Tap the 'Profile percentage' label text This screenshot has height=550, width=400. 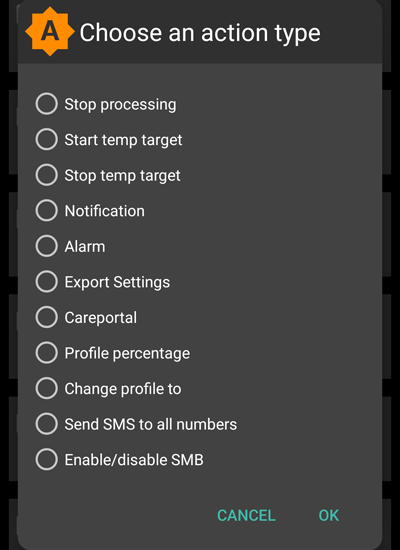(x=127, y=353)
